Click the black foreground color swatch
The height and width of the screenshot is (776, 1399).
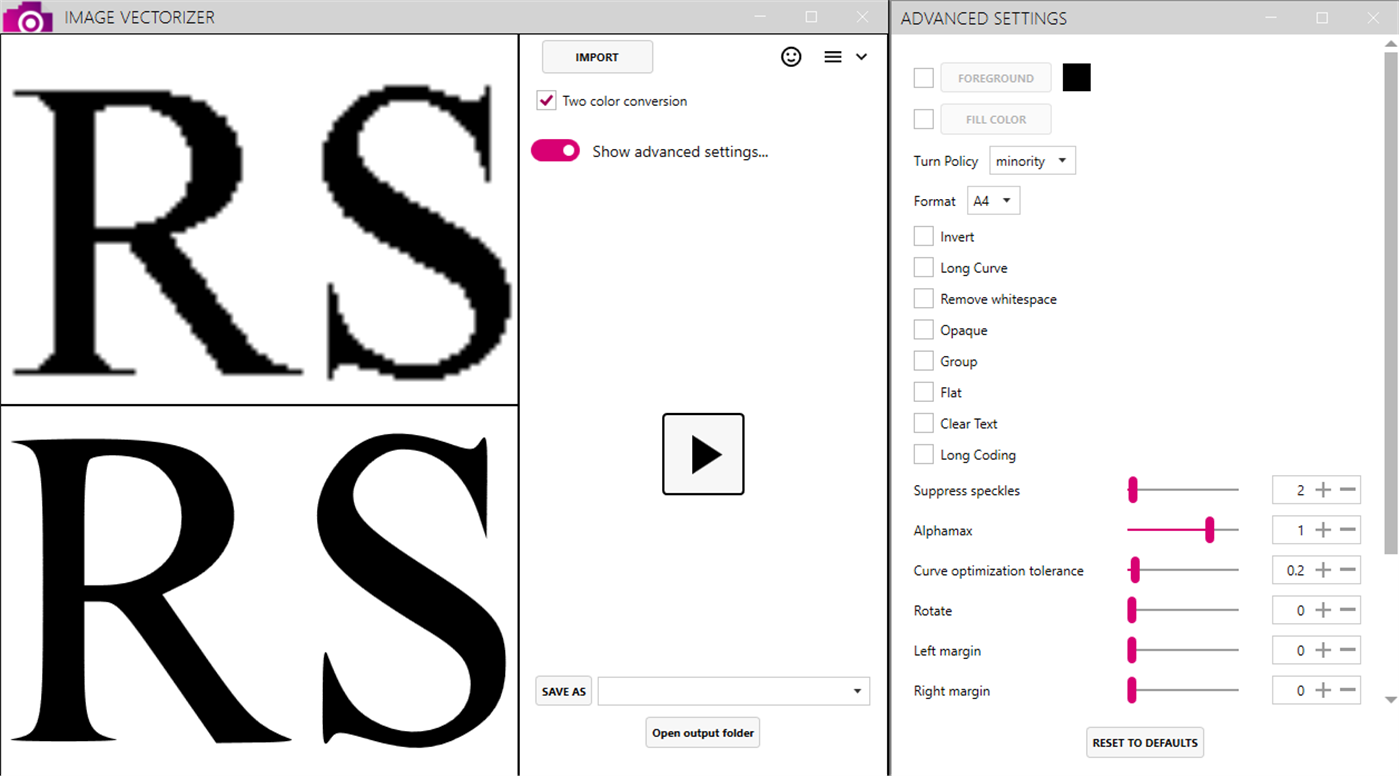[x=1077, y=77]
